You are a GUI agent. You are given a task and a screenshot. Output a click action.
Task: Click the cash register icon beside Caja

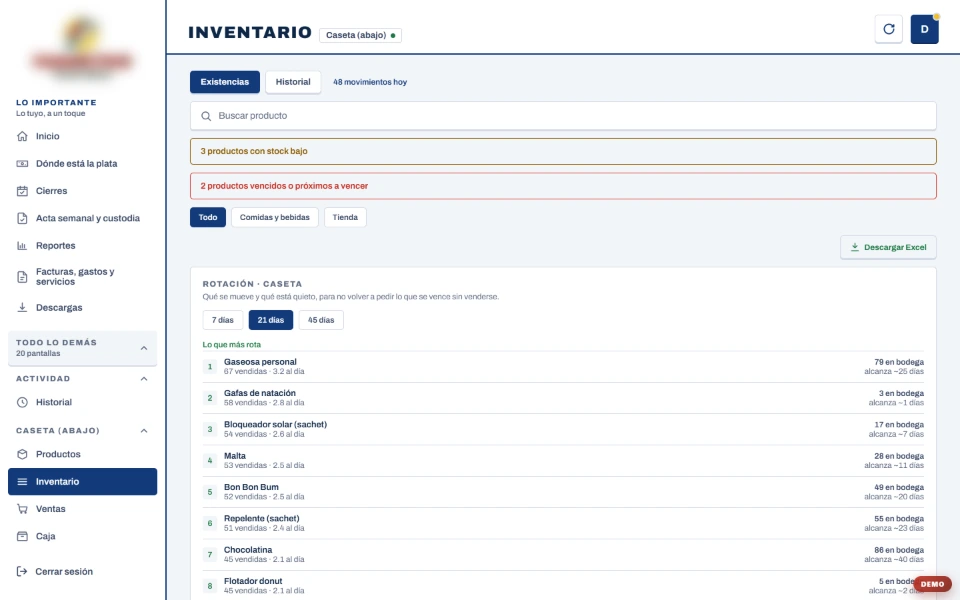coord(22,536)
